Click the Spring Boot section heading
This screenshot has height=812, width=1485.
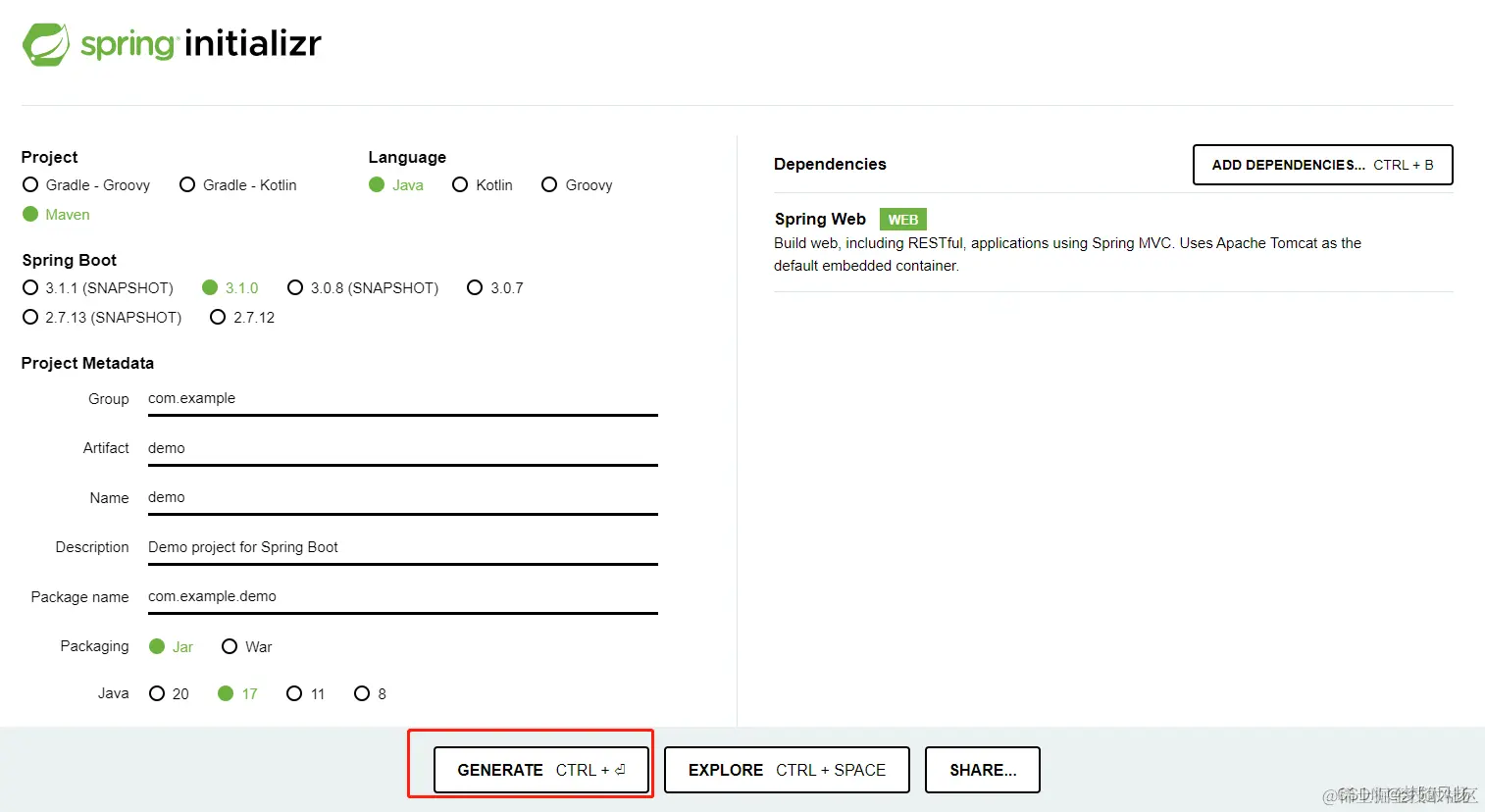tap(69, 260)
